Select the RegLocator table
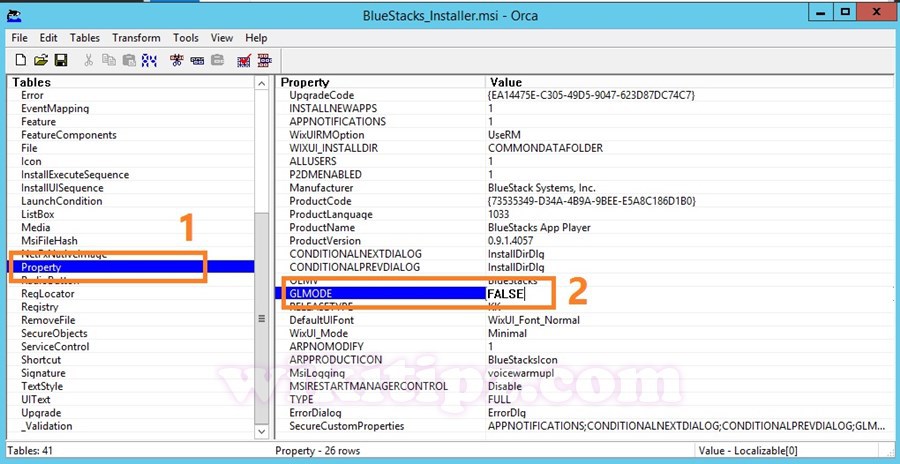Viewport: 900px width, 464px height. [x=48, y=293]
